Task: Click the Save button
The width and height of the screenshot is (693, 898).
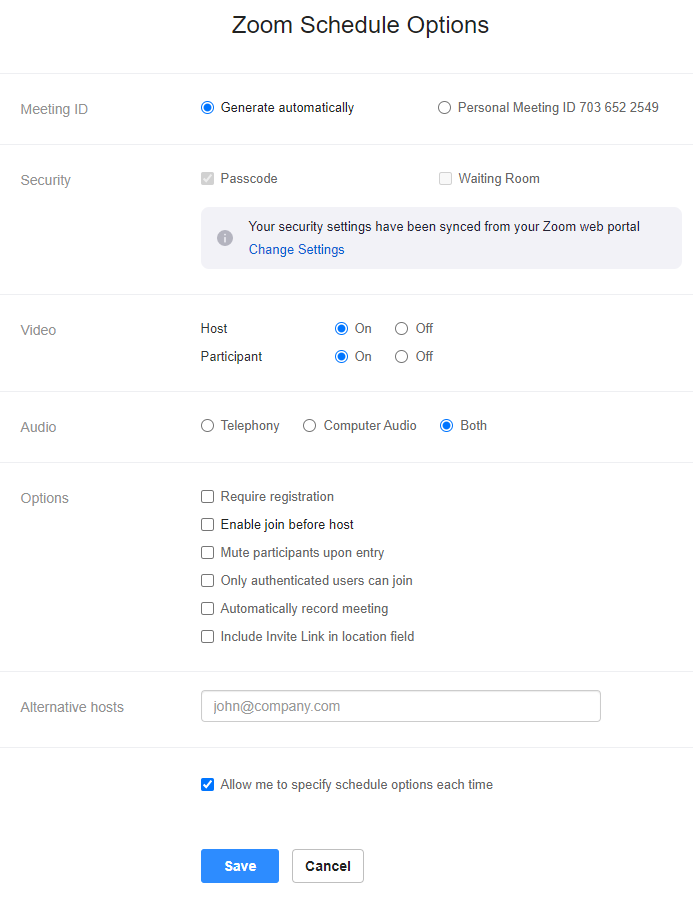Action: pos(239,866)
